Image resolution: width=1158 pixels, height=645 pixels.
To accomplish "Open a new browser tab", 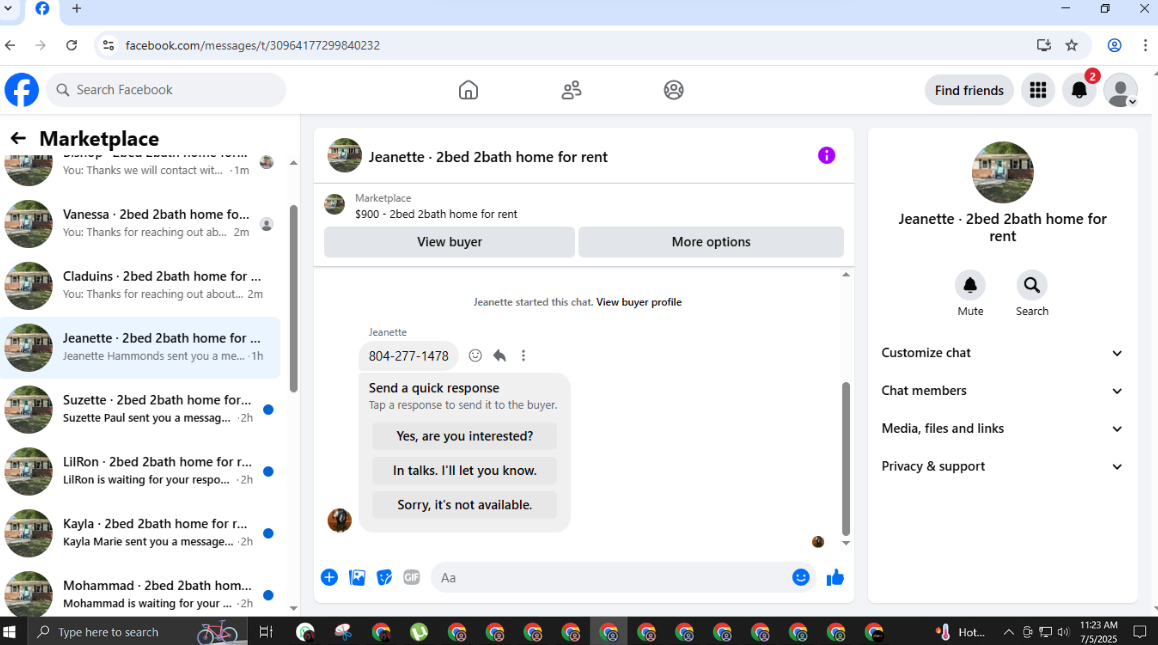I will [77, 9].
